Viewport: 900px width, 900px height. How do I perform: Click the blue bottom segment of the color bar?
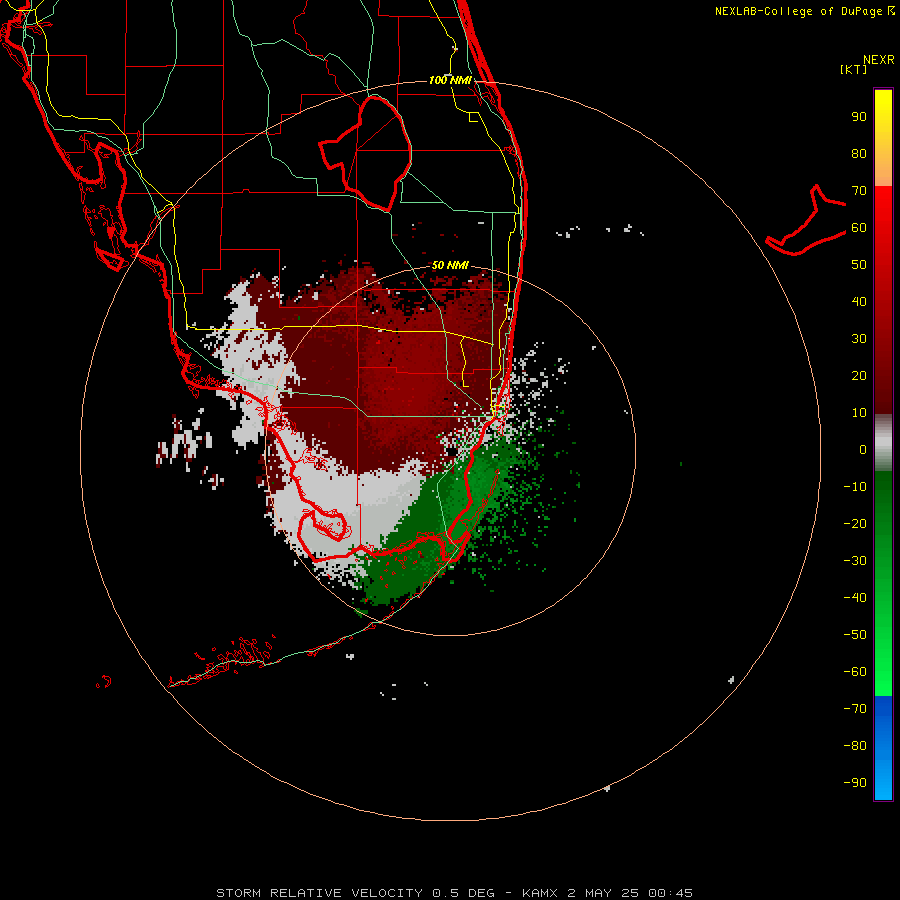883,748
